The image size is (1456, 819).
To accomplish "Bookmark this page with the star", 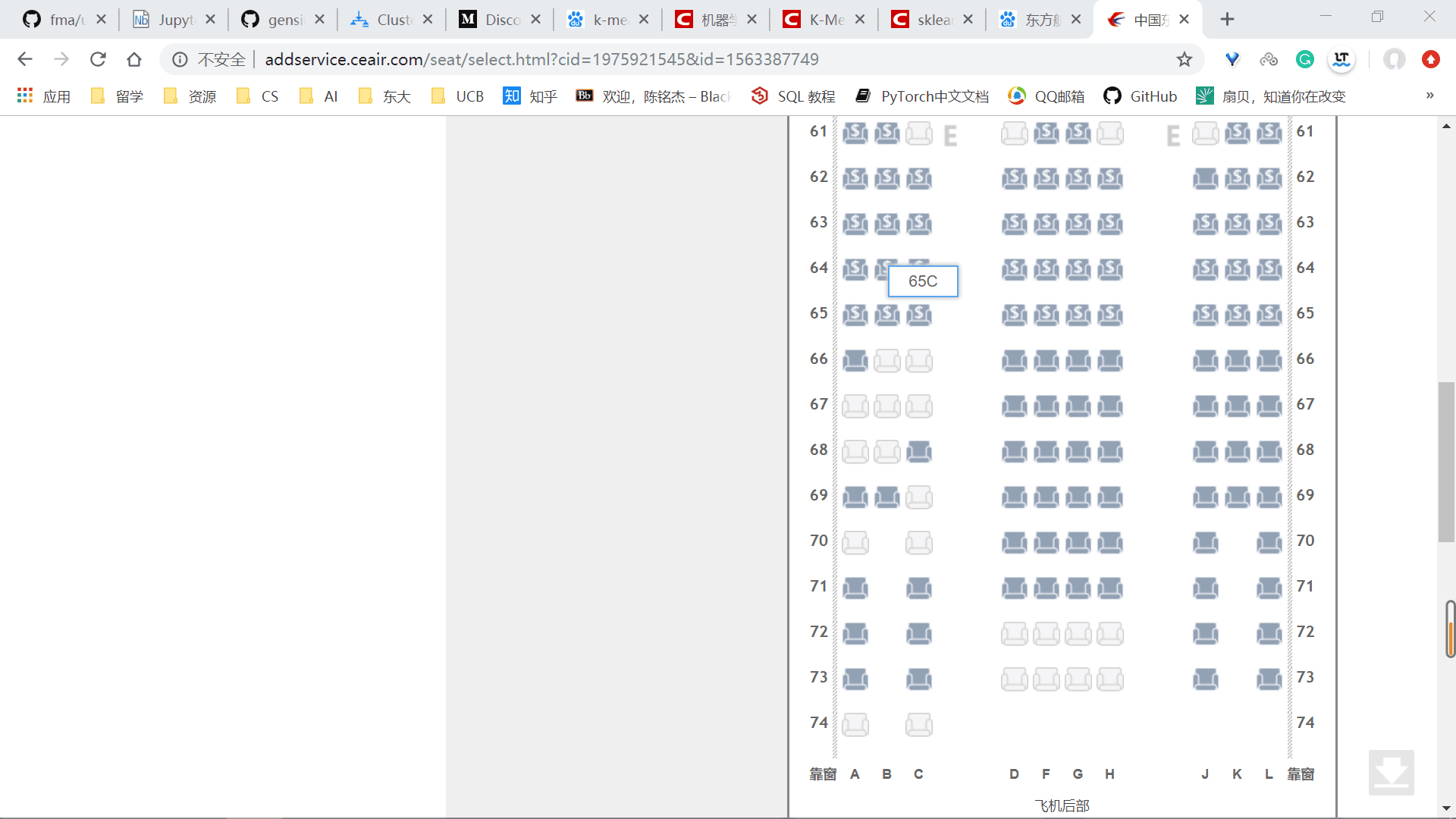I will click(1184, 59).
